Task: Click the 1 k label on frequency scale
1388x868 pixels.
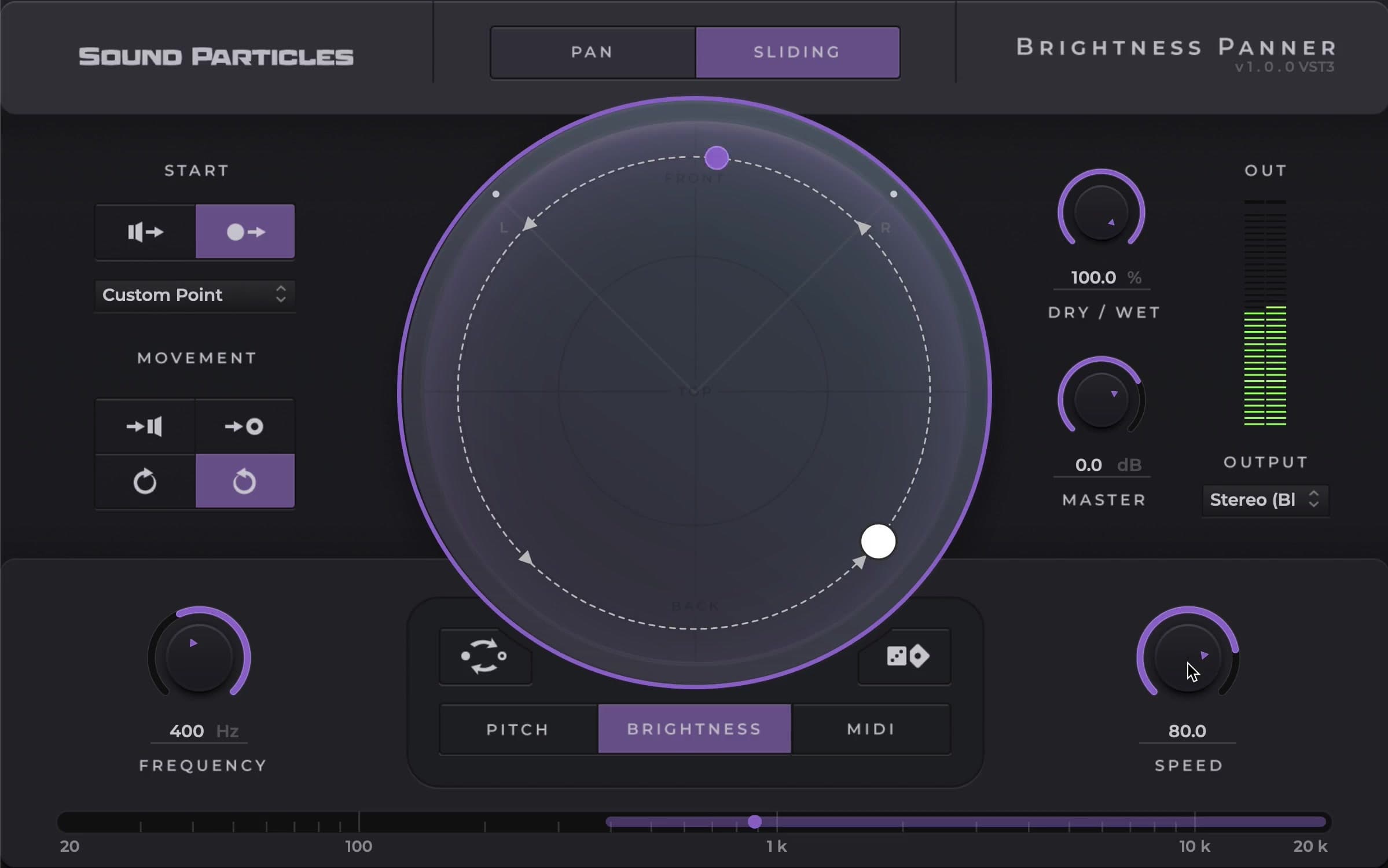Action: pos(777,847)
